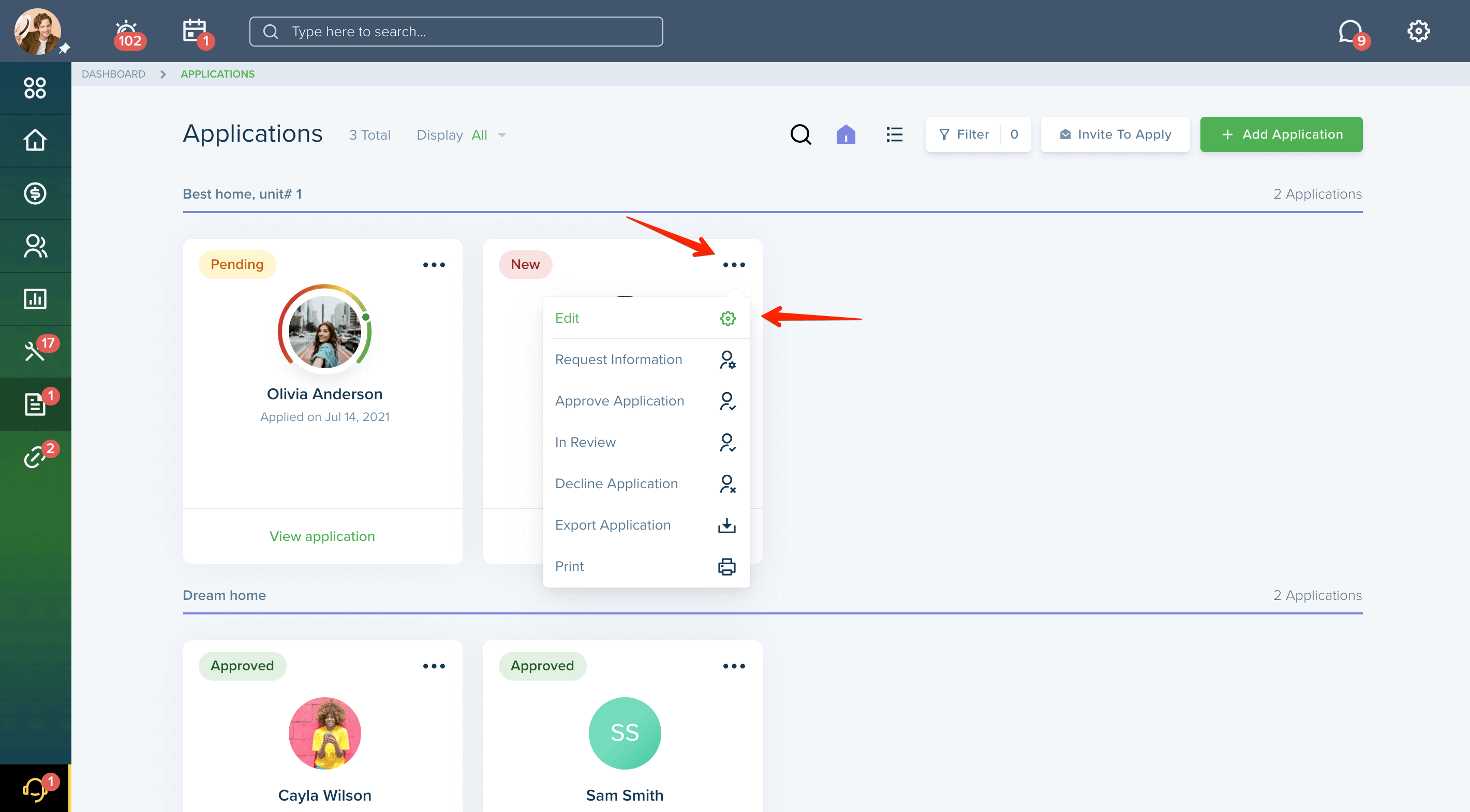Switch to list view icon

[894, 134]
